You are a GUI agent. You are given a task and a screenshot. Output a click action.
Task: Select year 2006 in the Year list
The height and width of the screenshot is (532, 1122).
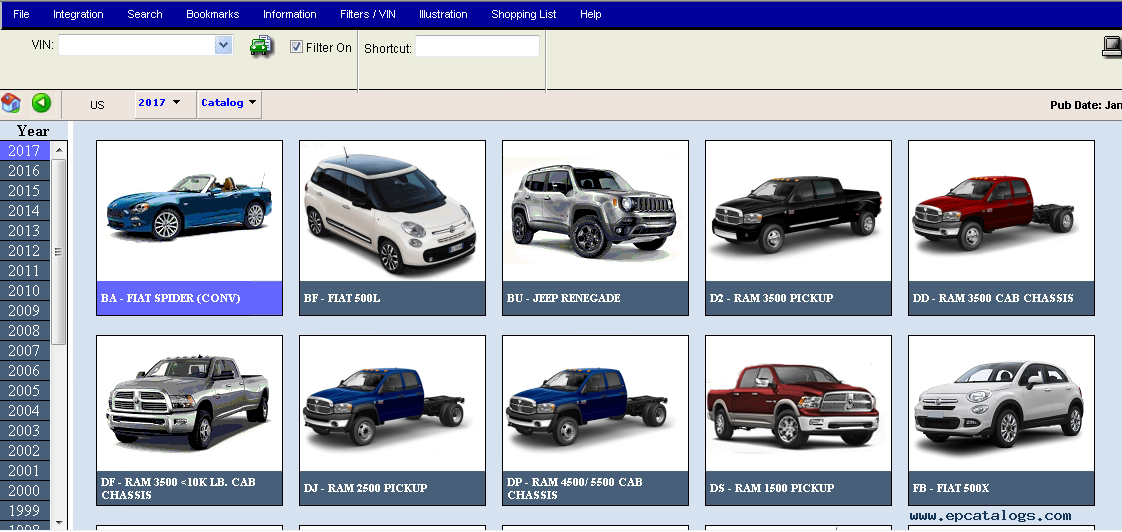click(25, 371)
